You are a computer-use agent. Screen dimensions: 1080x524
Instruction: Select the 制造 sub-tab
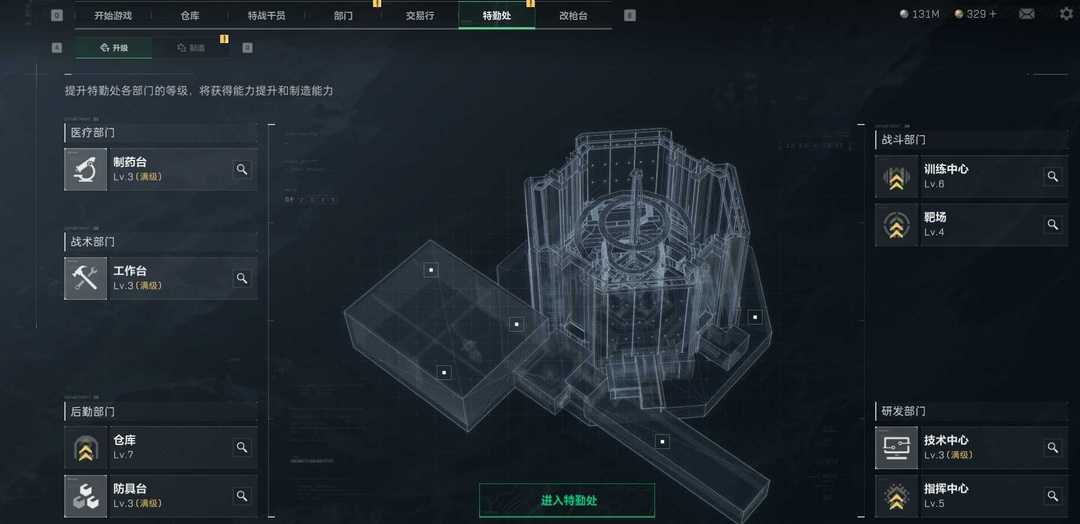click(191, 48)
